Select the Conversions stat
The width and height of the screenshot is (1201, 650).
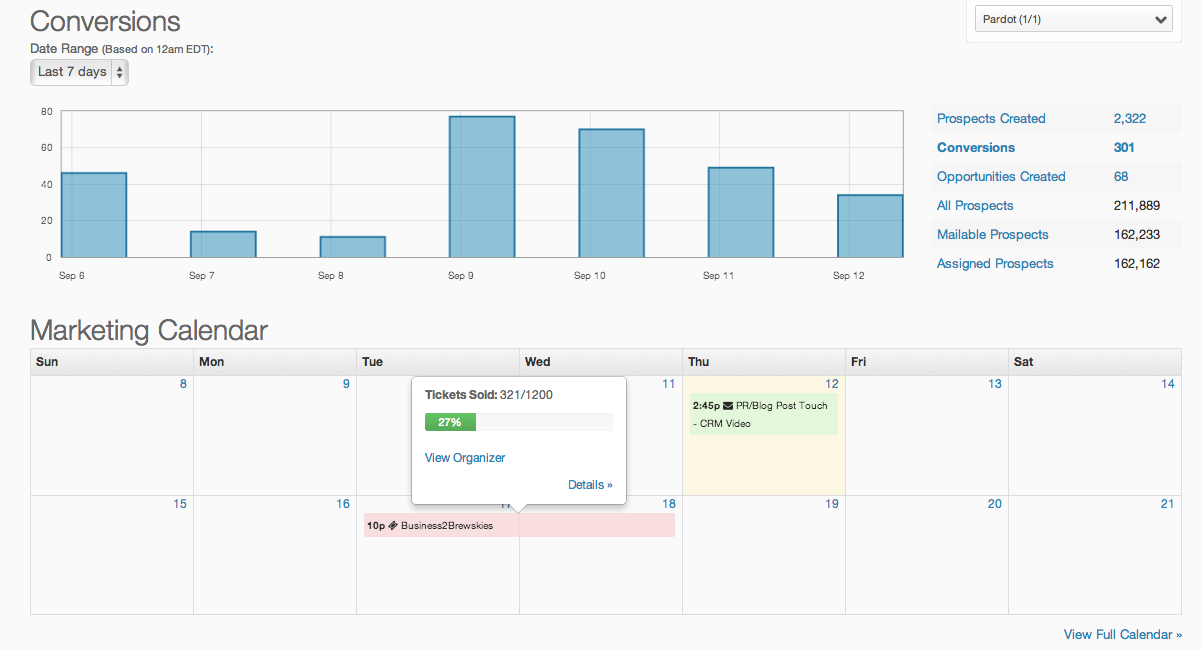click(x=975, y=147)
